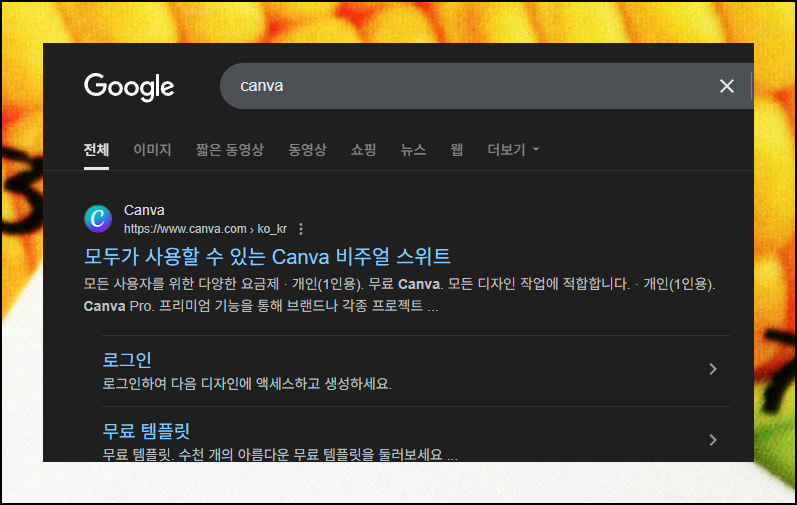Open the 쇼핑 tab
The image size is (797, 505).
tap(363, 149)
